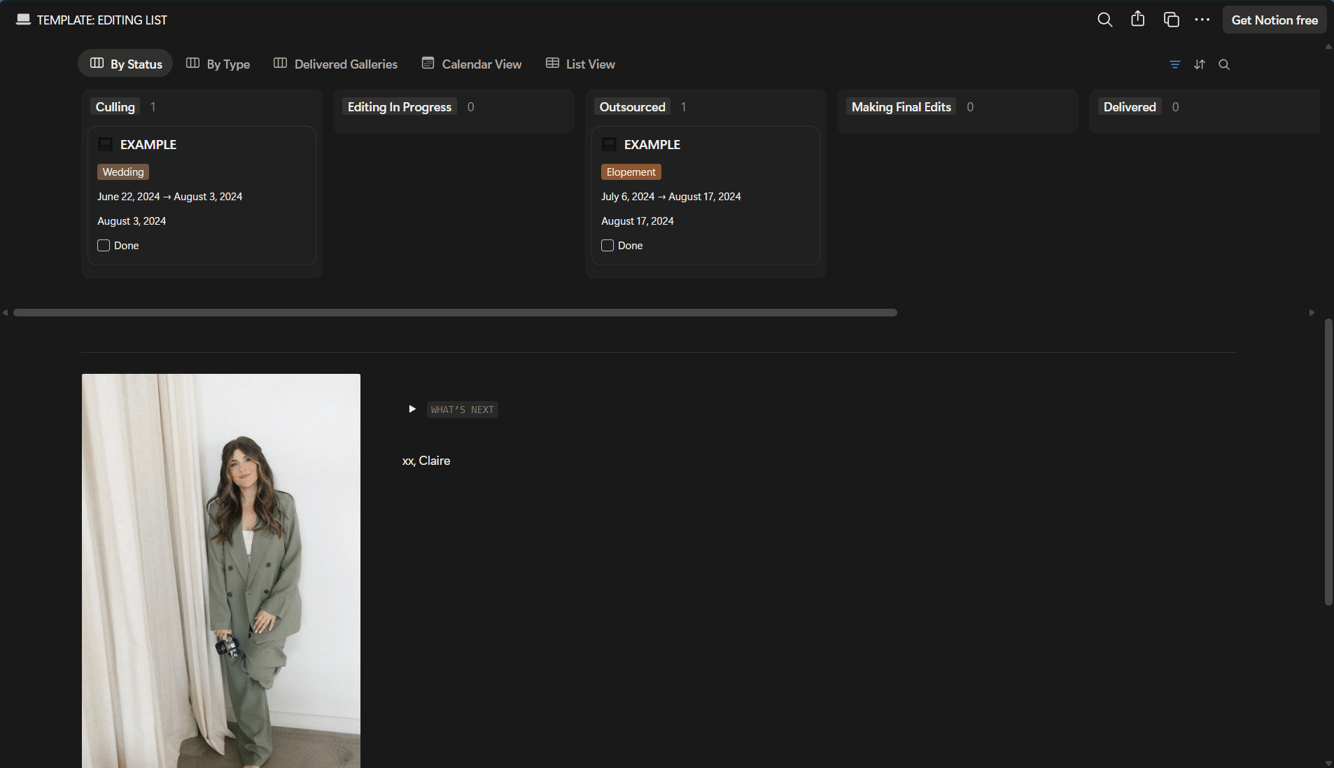Viewport: 1334px width, 768px height.
Task: Click the Culling column header label
Action: pos(115,107)
